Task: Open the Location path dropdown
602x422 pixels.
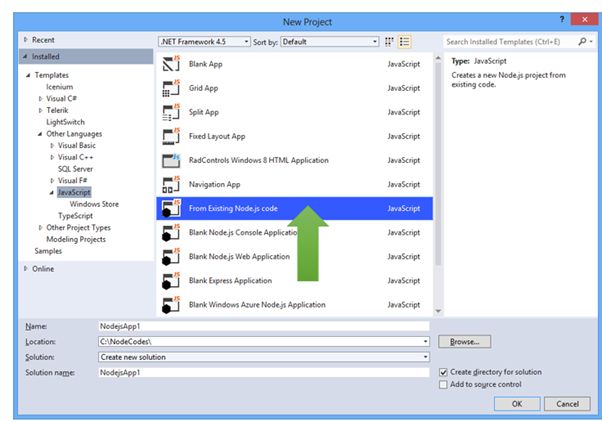Action: (x=425, y=341)
